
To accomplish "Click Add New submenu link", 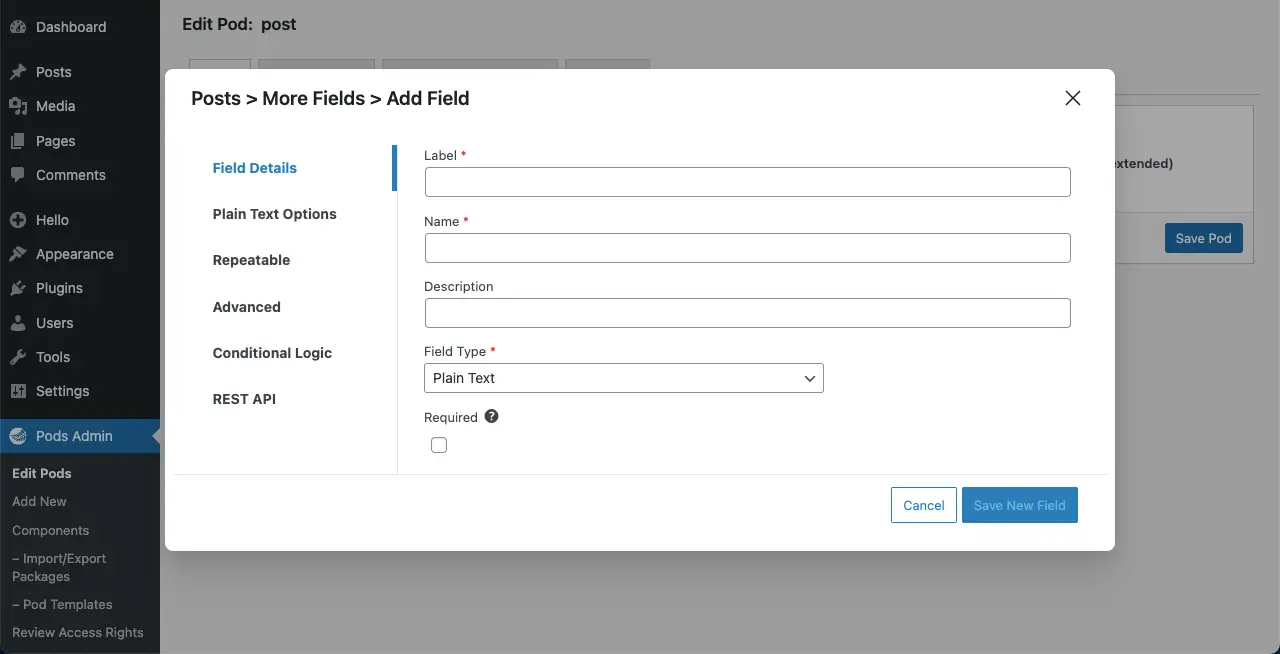I will coord(39,501).
